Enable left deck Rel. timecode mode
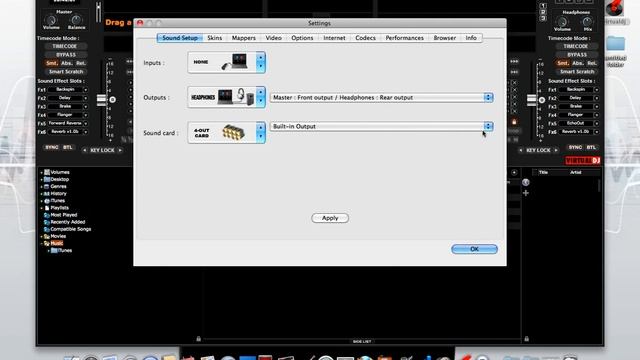The image size is (640, 360). coord(81,63)
